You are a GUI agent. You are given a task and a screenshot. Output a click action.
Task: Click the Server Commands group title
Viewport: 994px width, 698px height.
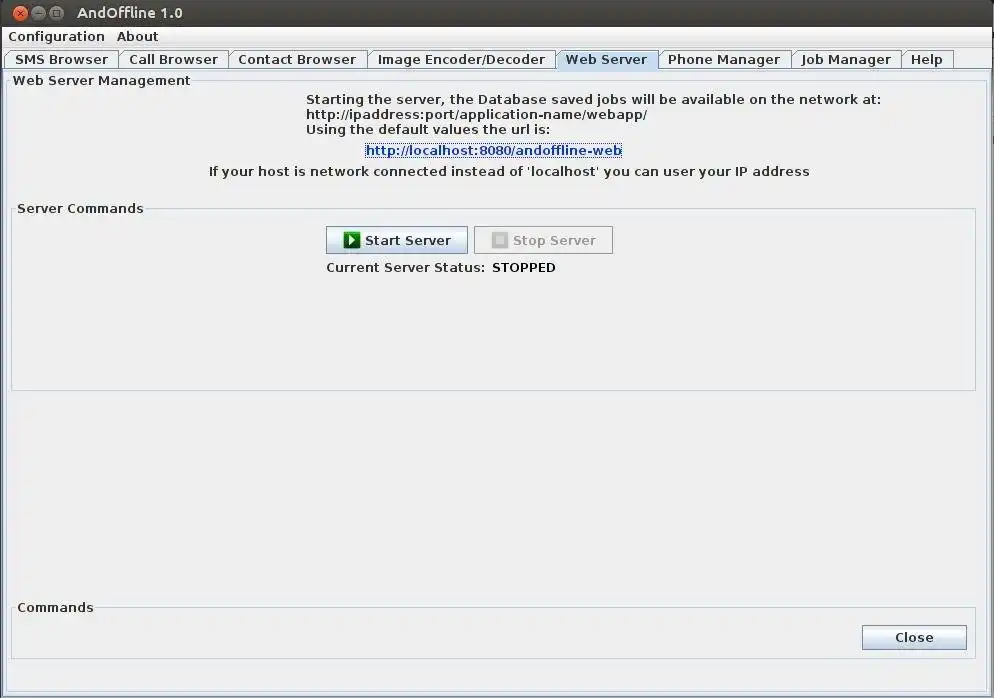(x=80, y=209)
